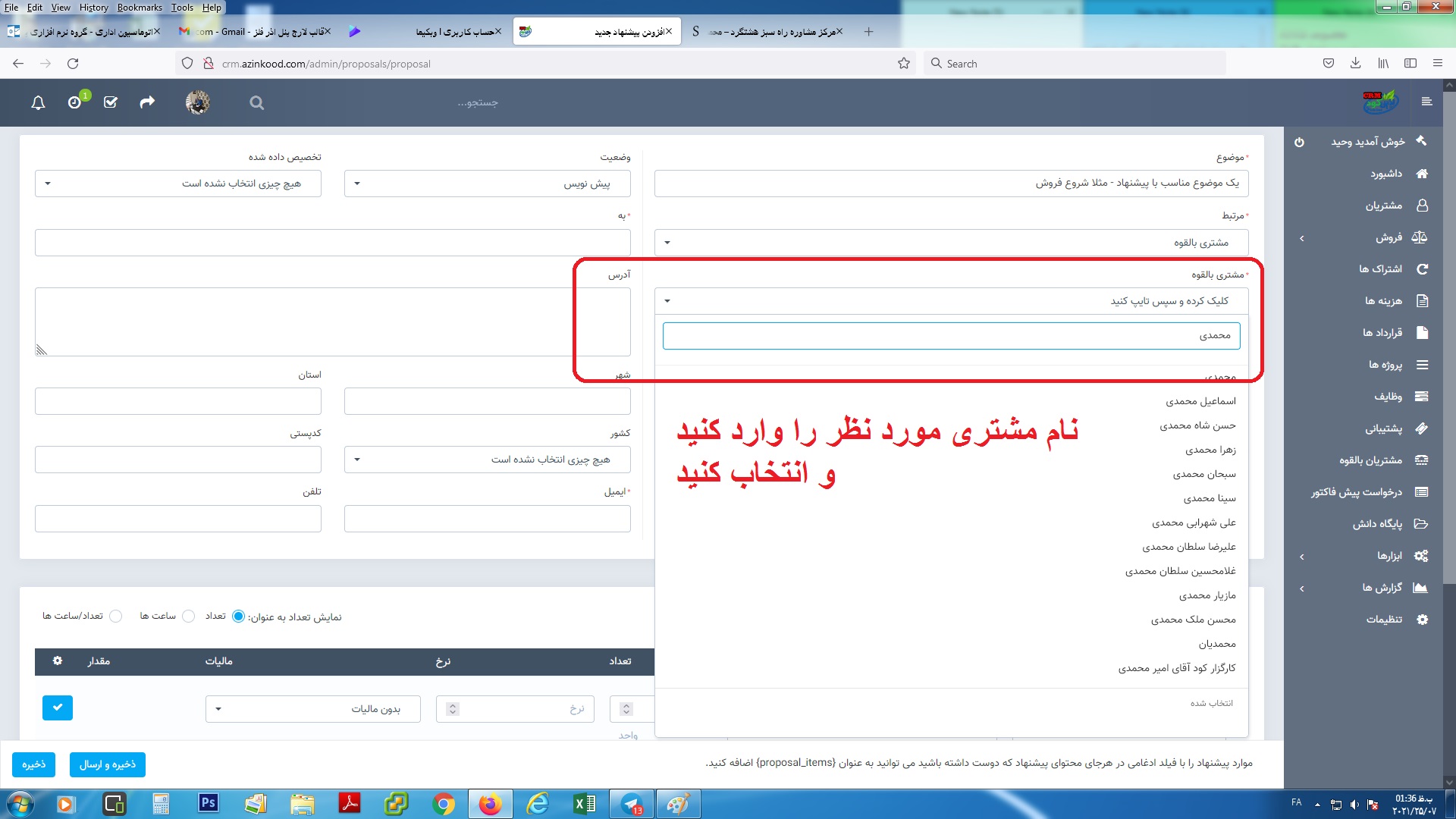Image resolution: width=1456 pixels, height=819 pixels.
Task: Click the magnifier search icon in header
Action: pyautogui.click(x=257, y=102)
